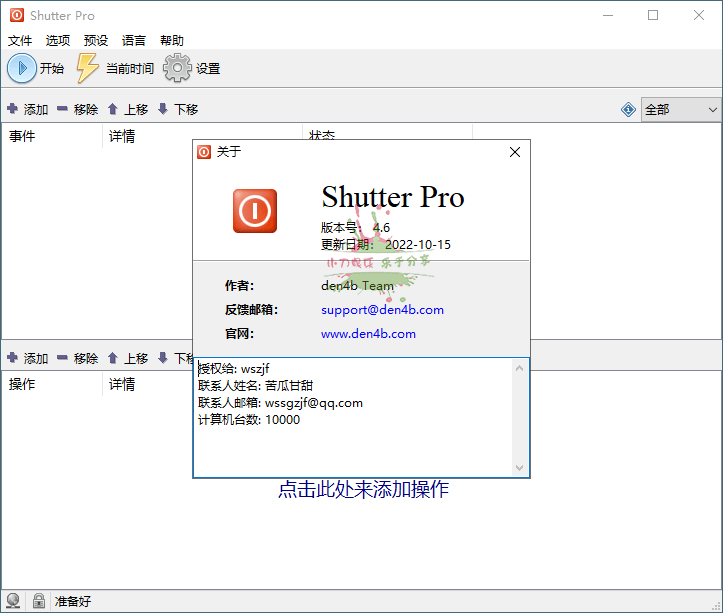Click the license text box scrollbar down arrow

[519, 468]
